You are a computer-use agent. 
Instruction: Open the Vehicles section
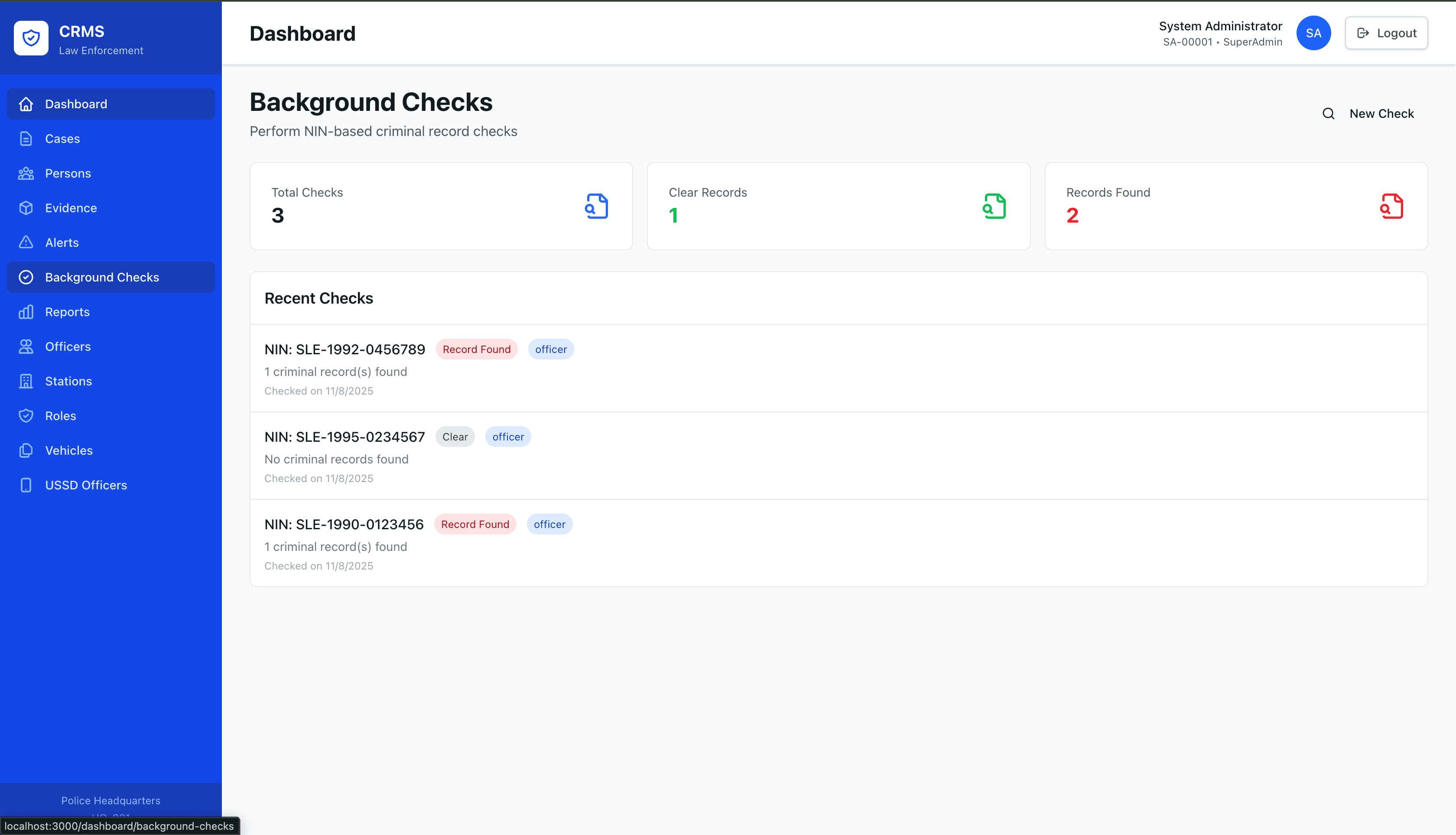(111, 451)
